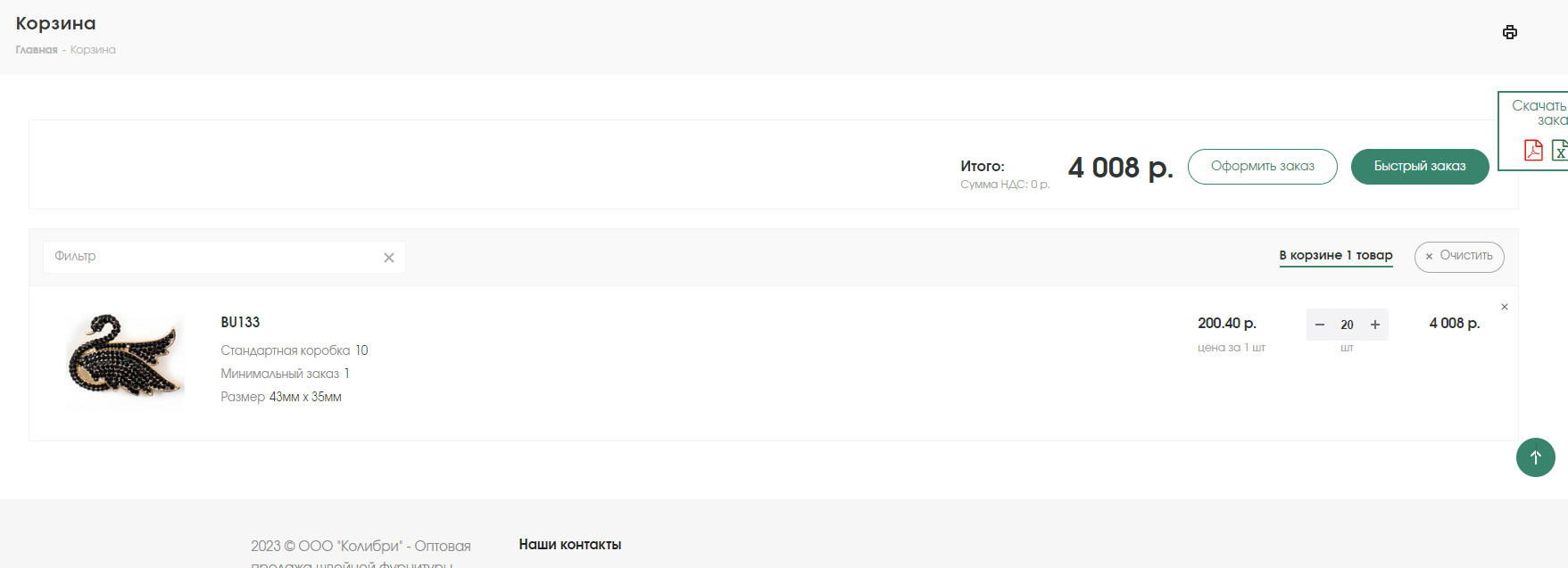Click the quantity field showing 20
Image resolution: width=1568 pixels, height=568 pixels.
coord(1347,325)
